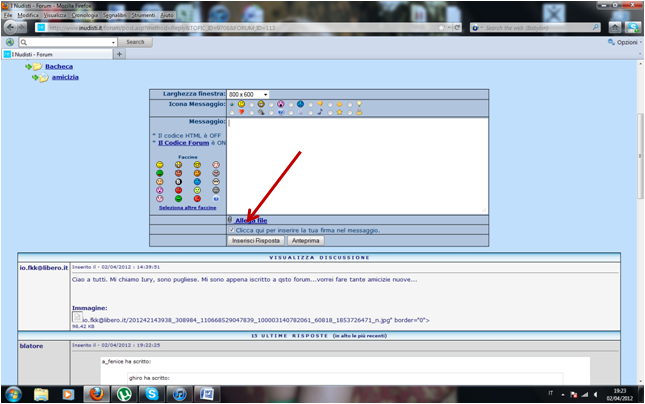The image size is (645, 404).
Task: Click the folder icon next to Bacheca
Action: pyautogui.click(x=36, y=66)
